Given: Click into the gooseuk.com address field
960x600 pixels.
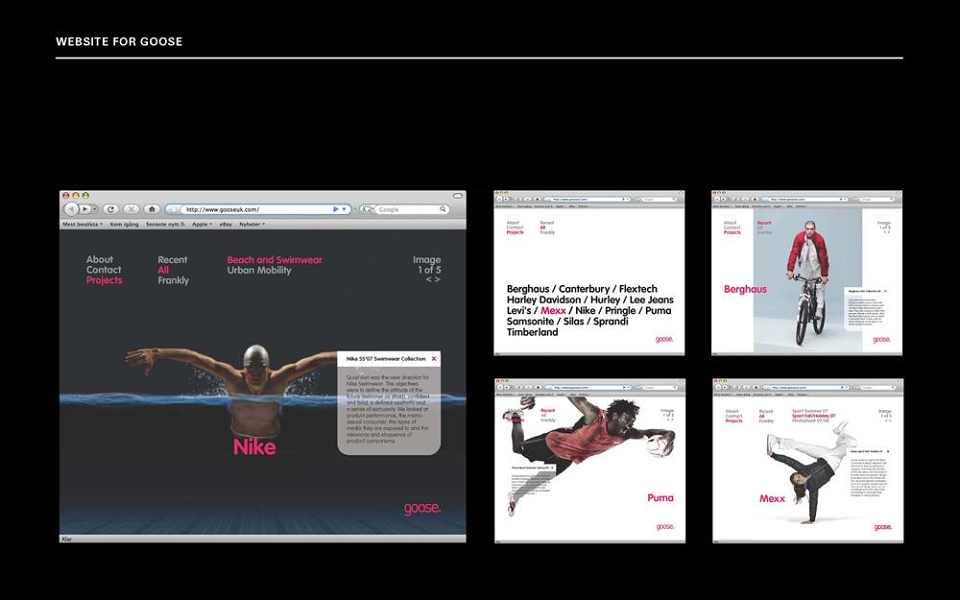Looking at the screenshot, I should coord(257,209).
